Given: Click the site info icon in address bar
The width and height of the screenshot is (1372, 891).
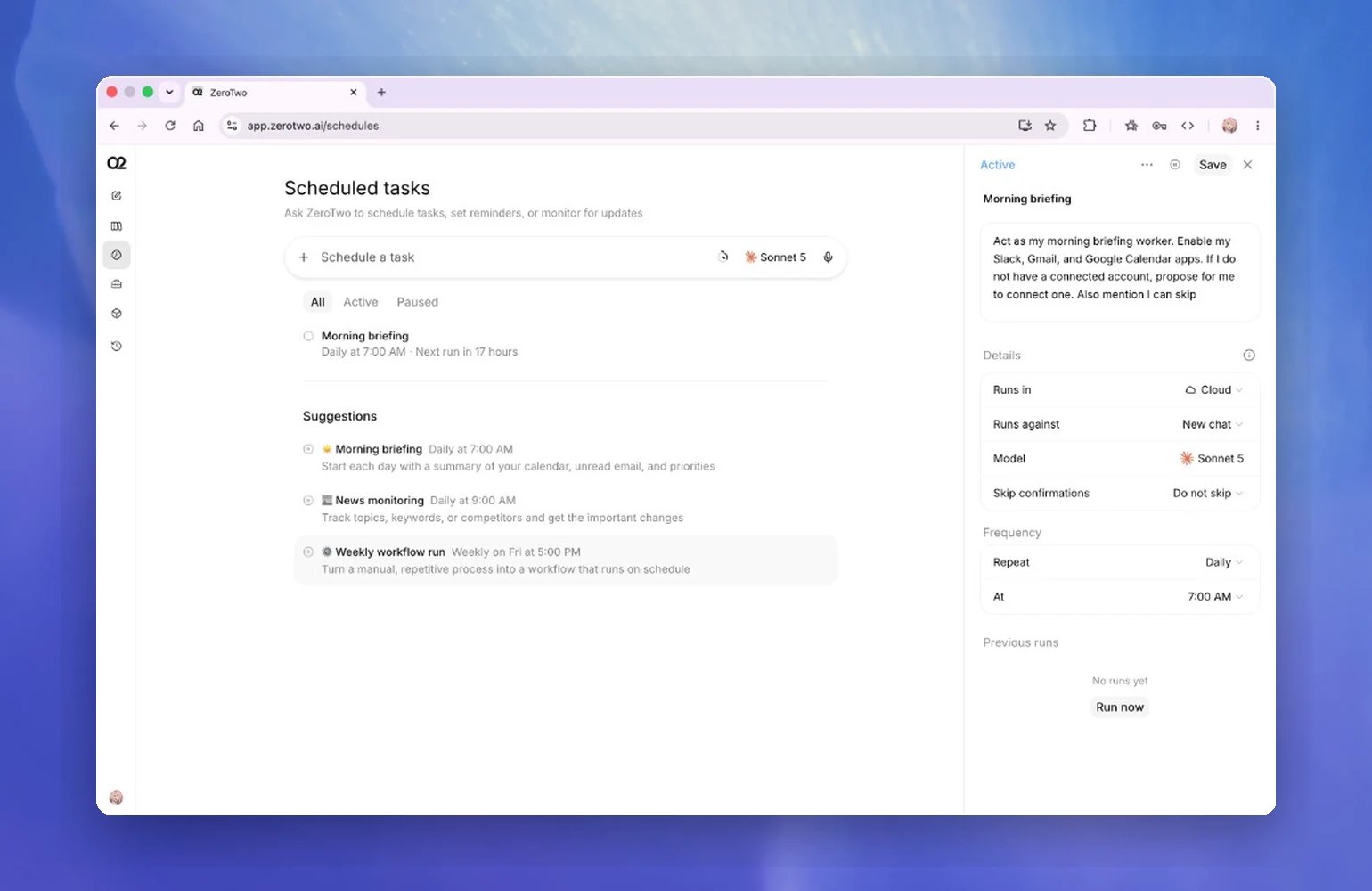Looking at the screenshot, I should (233, 126).
